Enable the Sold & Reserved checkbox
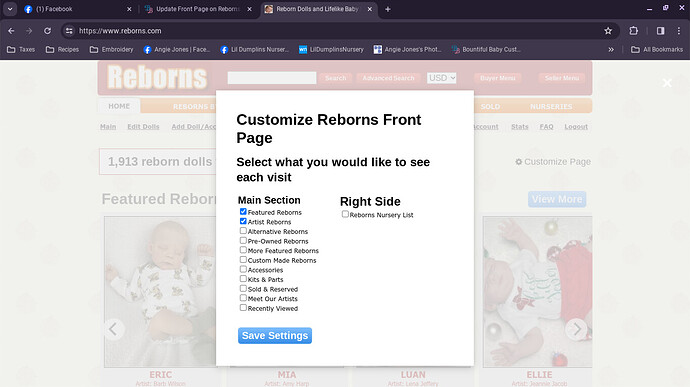Screen dimensions: 690x387 click(243, 288)
